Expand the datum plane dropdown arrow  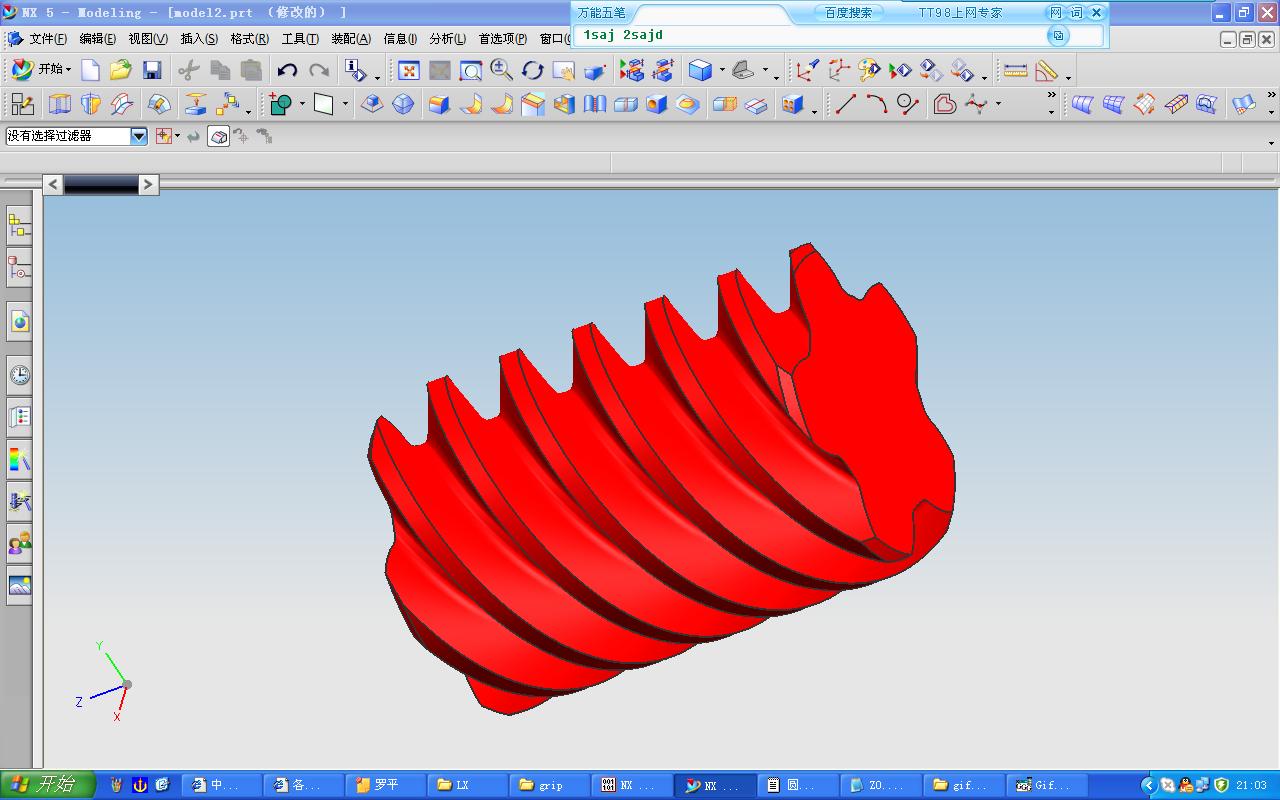[345, 104]
